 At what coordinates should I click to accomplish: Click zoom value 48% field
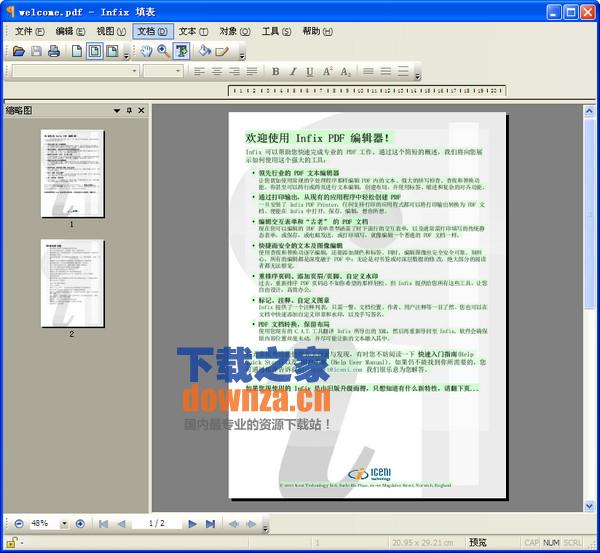point(44,523)
